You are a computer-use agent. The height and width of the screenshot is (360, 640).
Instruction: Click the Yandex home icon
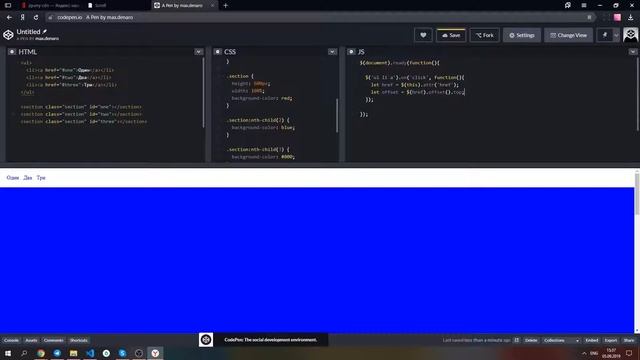[22, 17]
